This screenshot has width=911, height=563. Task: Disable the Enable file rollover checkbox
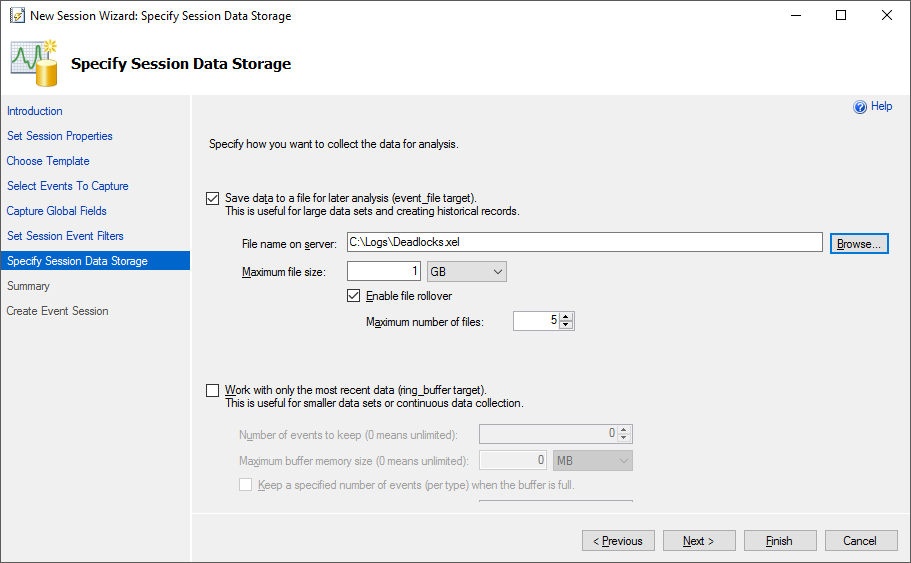[x=353, y=296]
